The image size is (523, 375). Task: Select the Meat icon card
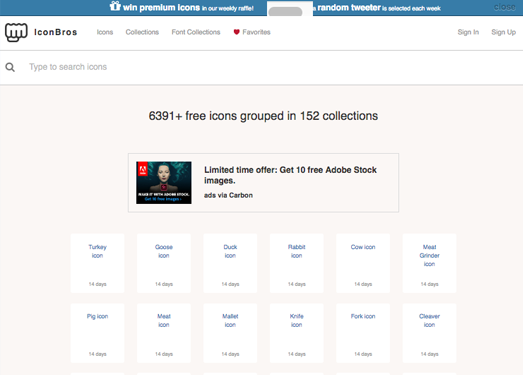coord(164,333)
